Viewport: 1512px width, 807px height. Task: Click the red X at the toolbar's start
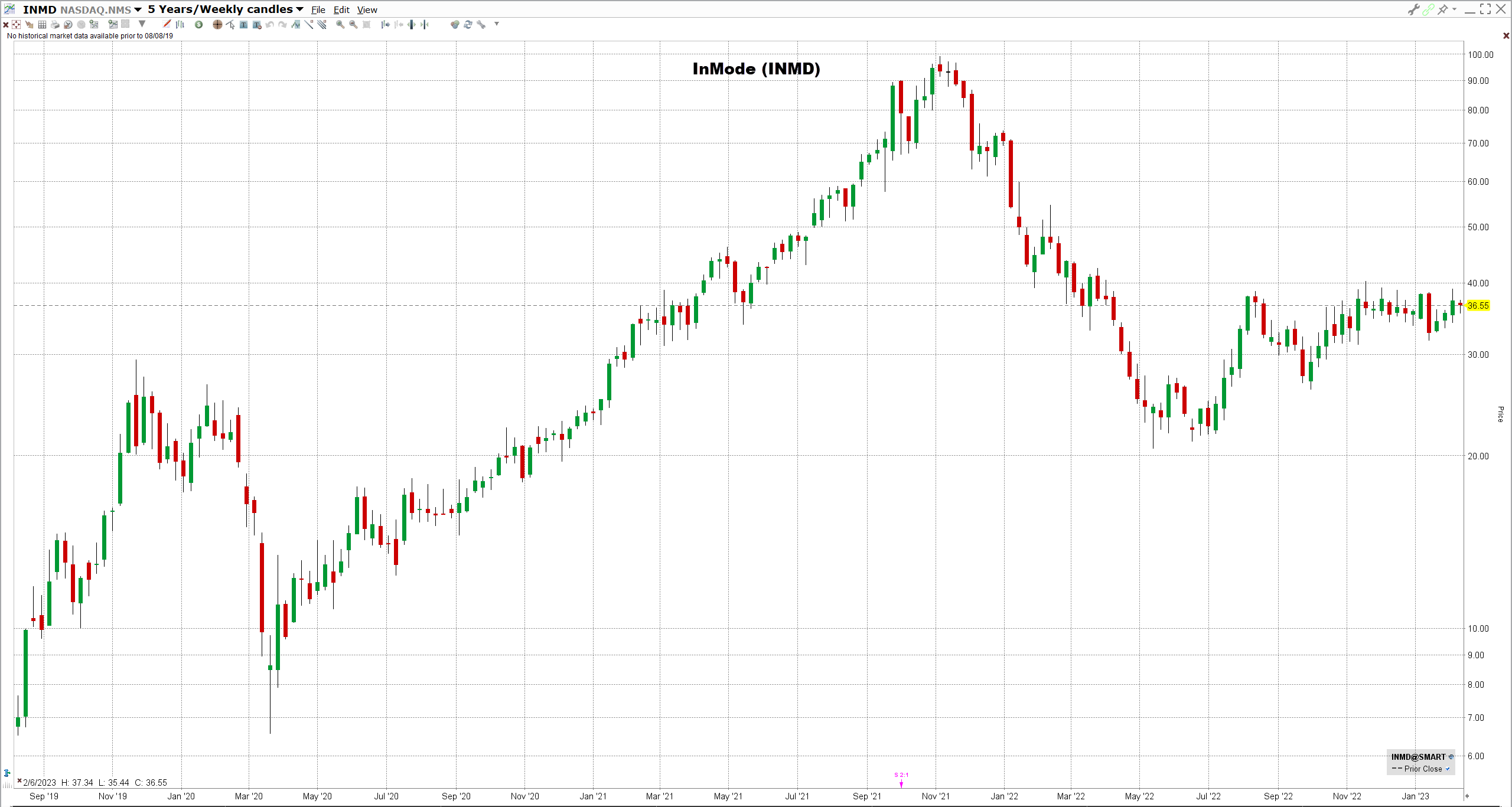point(6,25)
